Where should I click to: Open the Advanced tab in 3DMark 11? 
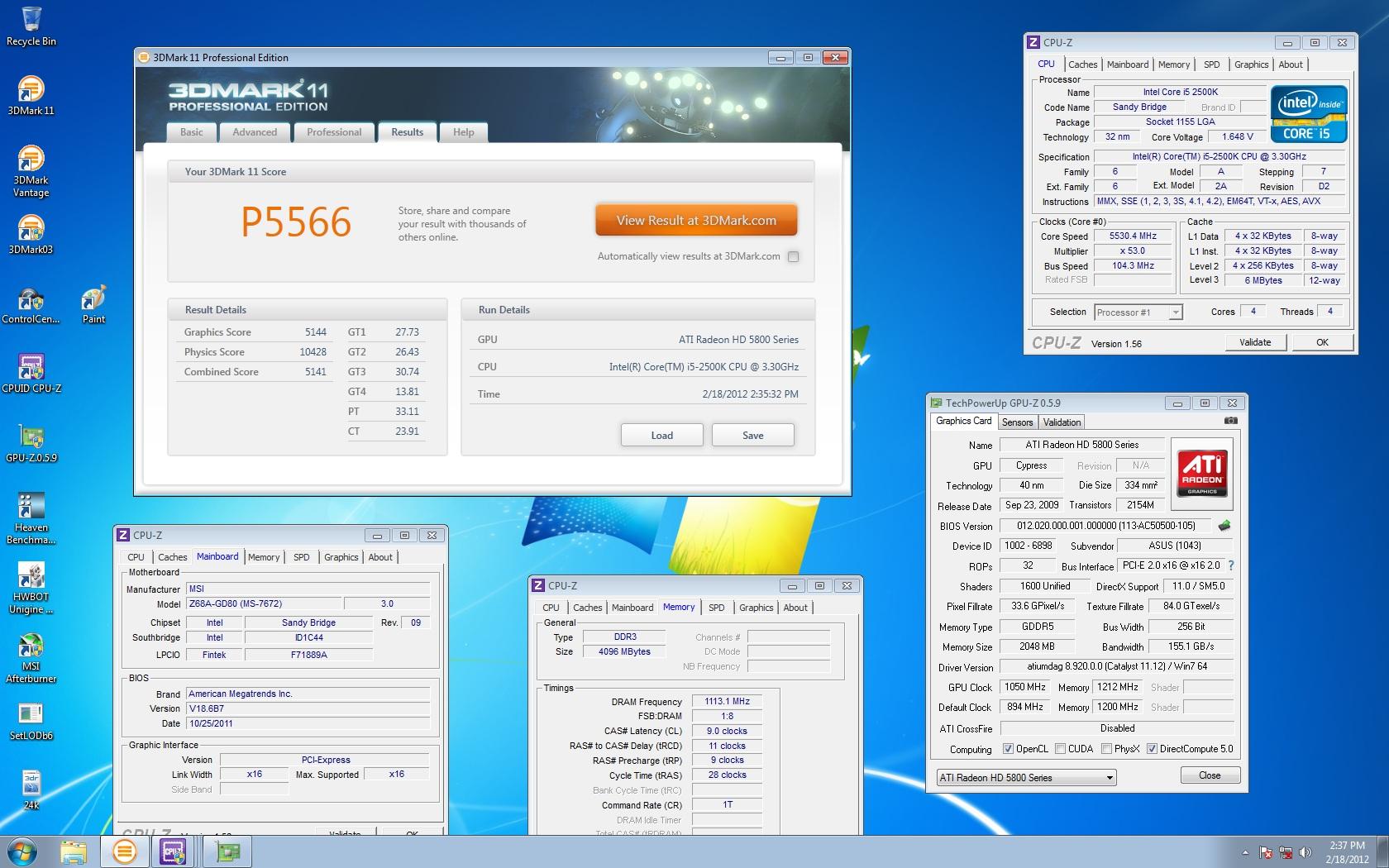[255, 132]
